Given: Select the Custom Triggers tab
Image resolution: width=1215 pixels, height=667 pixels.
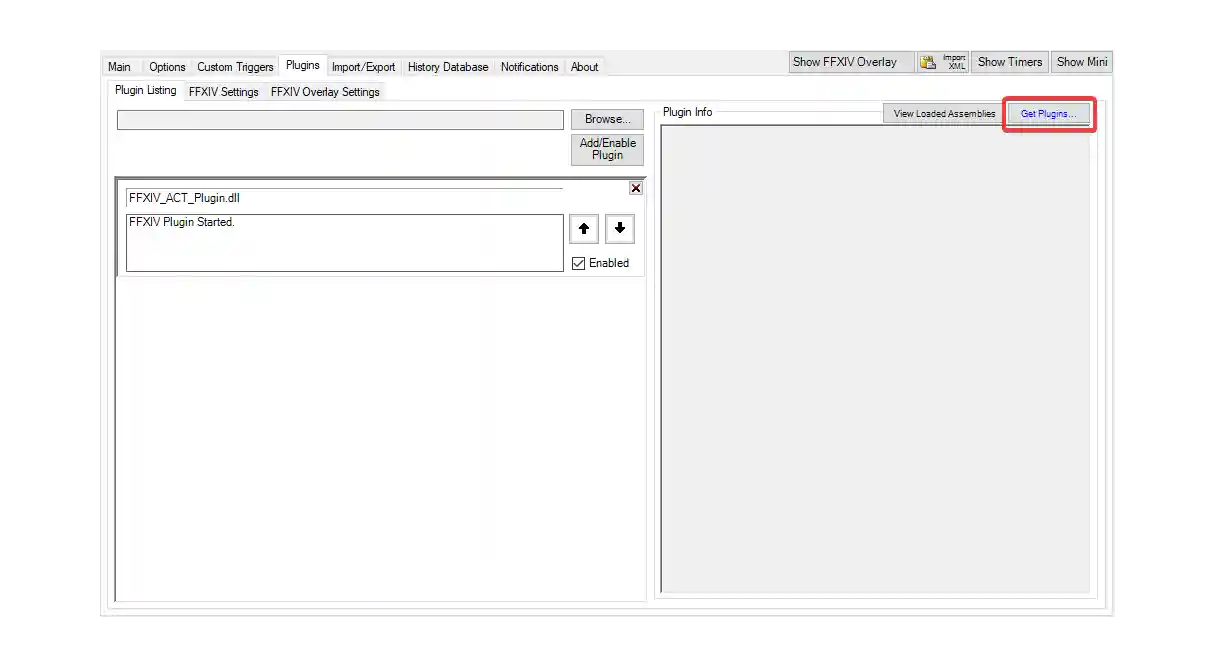Looking at the screenshot, I should 235,66.
